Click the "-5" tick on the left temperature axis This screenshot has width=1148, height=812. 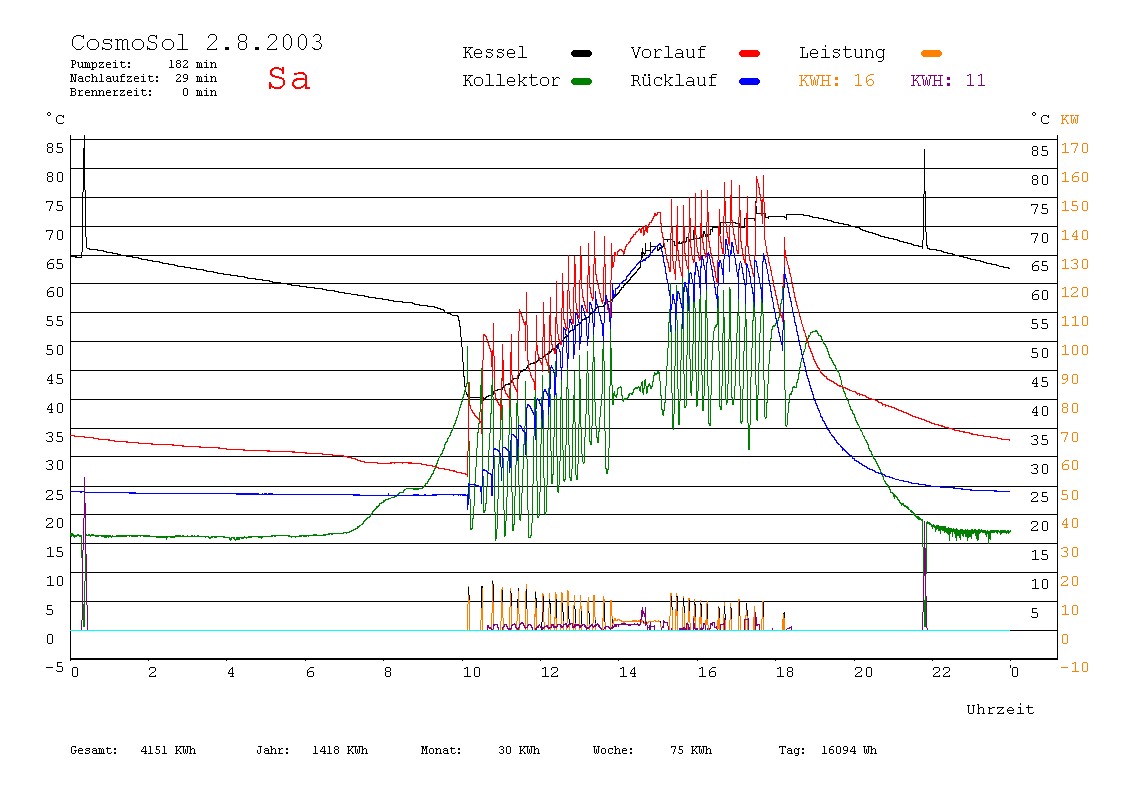tap(55, 667)
